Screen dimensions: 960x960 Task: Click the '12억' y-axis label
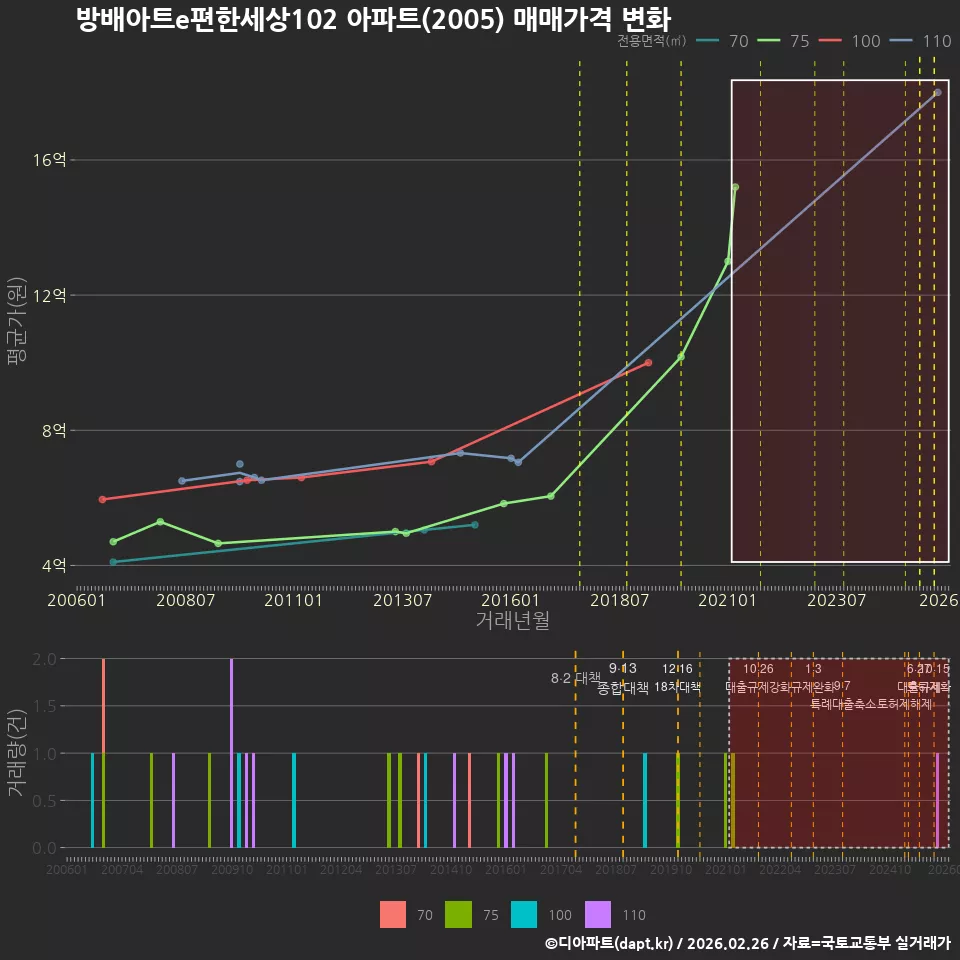tap(50, 295)
